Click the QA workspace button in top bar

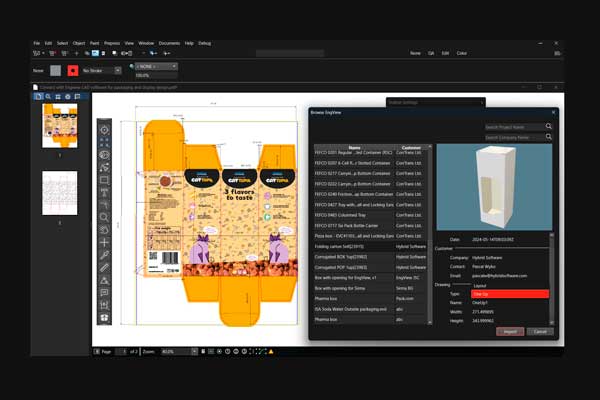431,53
